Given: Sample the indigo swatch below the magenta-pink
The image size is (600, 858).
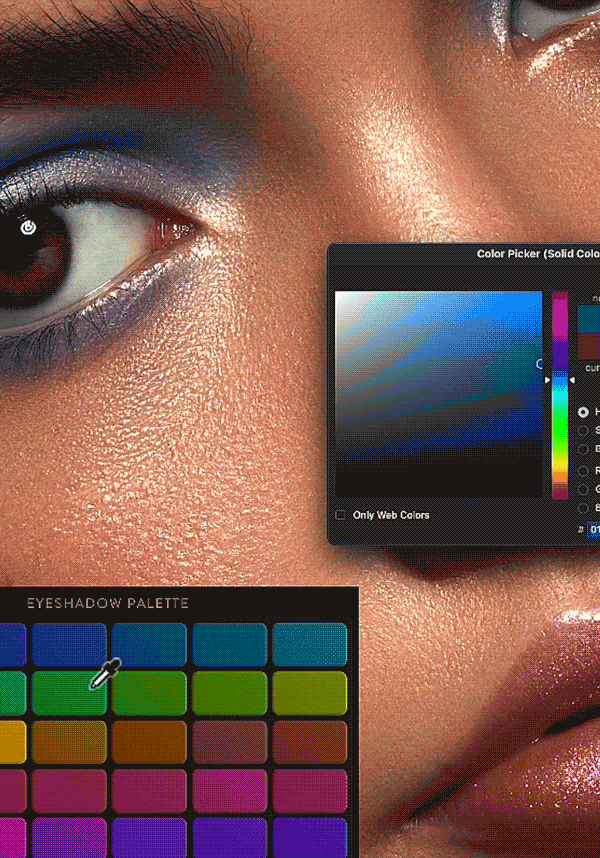Looking at the screenshot, I should tap(230, 838).
